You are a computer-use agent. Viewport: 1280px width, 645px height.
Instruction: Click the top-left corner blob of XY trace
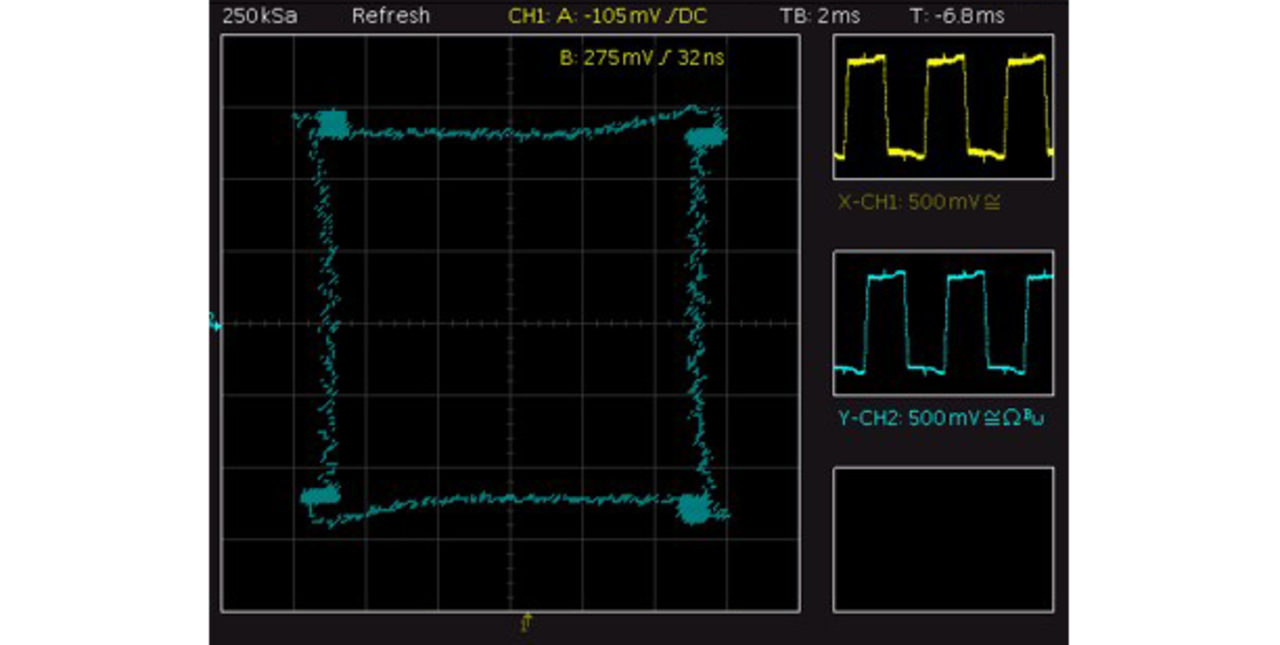[331, 124]
